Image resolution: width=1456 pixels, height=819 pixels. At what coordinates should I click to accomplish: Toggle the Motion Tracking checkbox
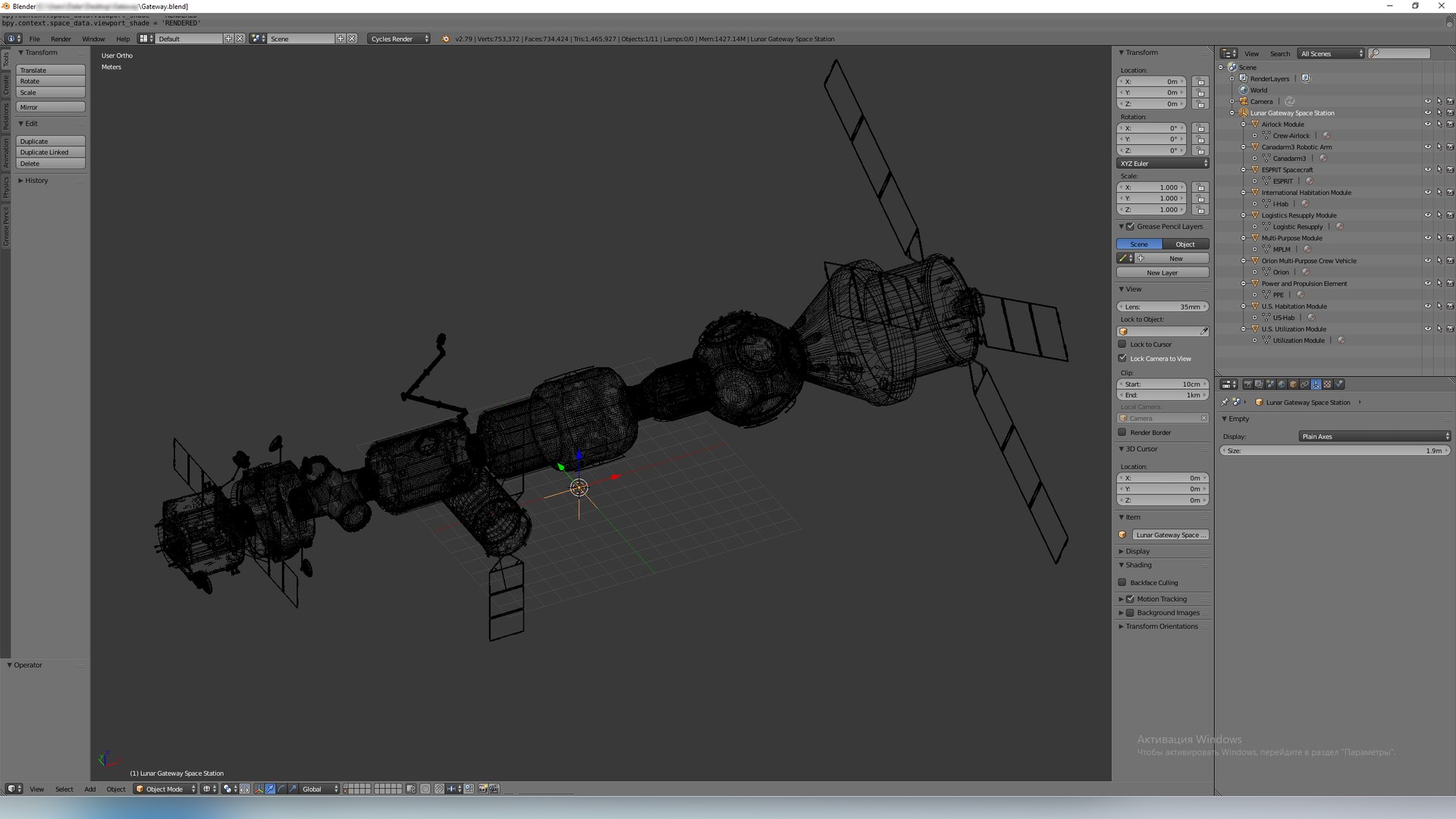click(1130, 599)
